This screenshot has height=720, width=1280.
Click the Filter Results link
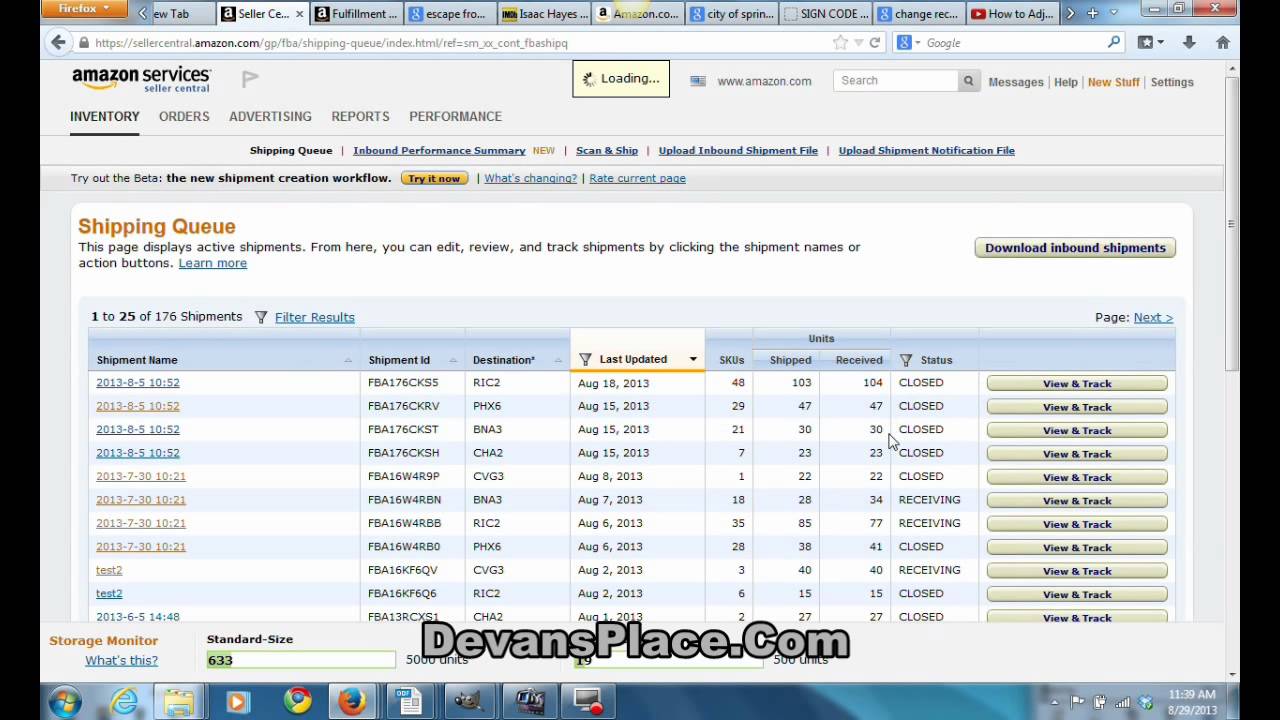click(x=315, y=317)
